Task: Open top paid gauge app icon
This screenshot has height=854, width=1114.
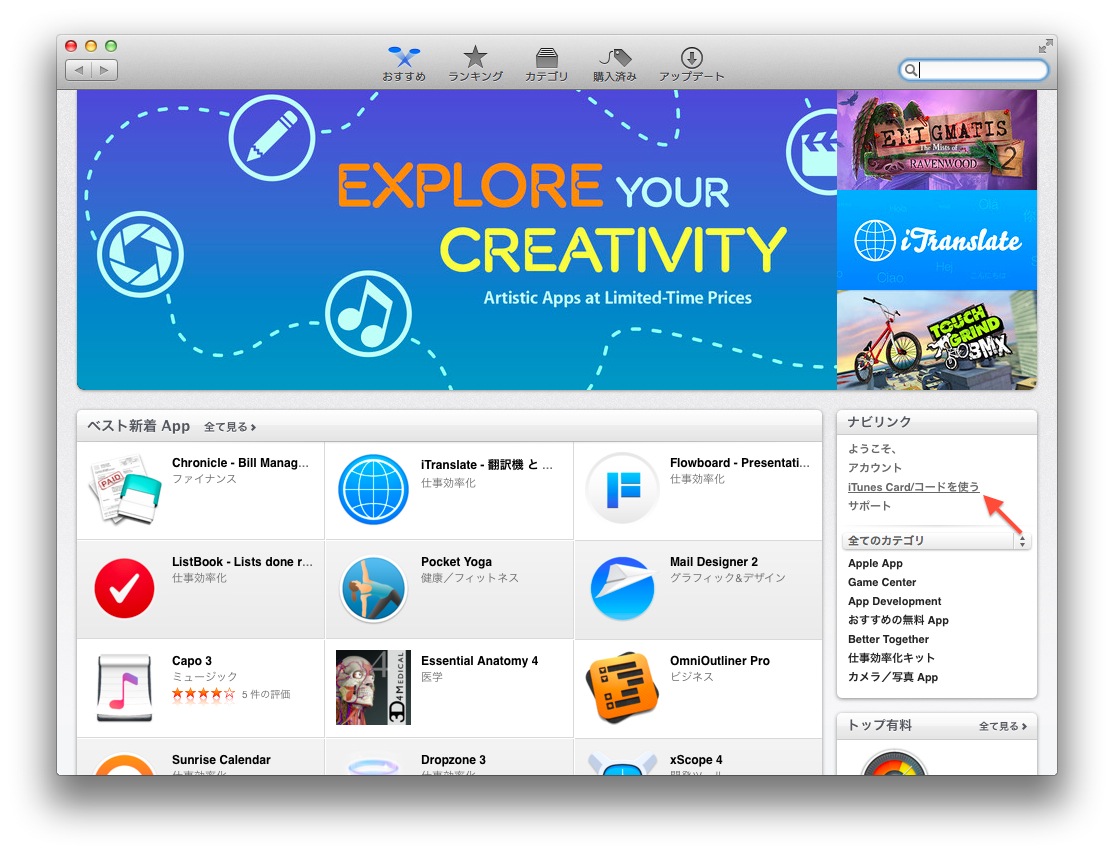Action: (x=894, y=763)
